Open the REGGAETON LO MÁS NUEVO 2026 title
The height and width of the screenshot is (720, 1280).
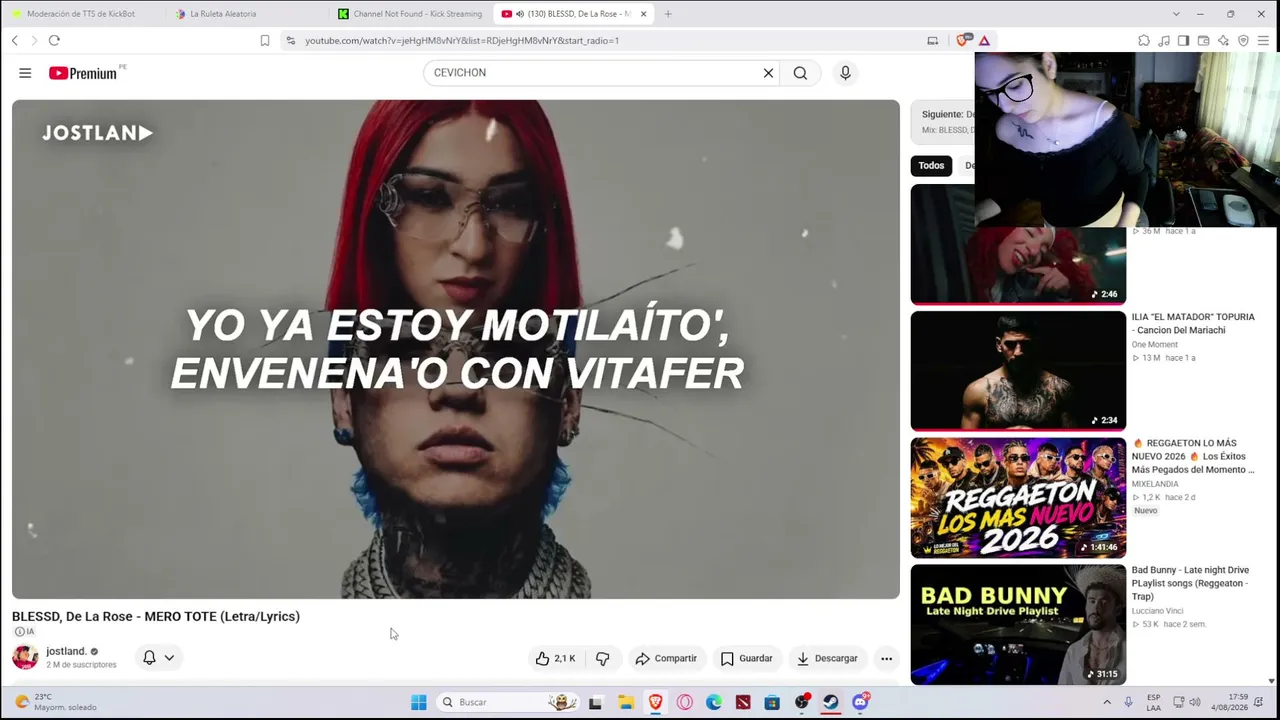coord(1193,456)
